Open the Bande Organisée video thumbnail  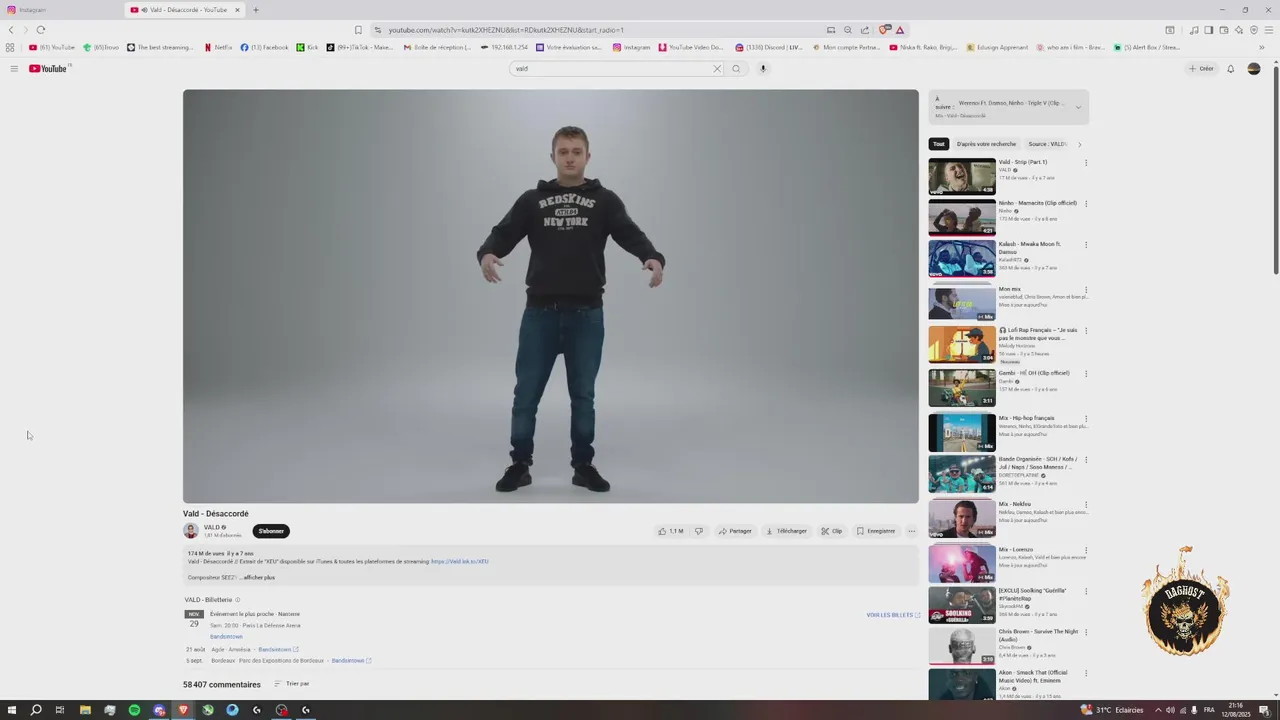point(962,474)
